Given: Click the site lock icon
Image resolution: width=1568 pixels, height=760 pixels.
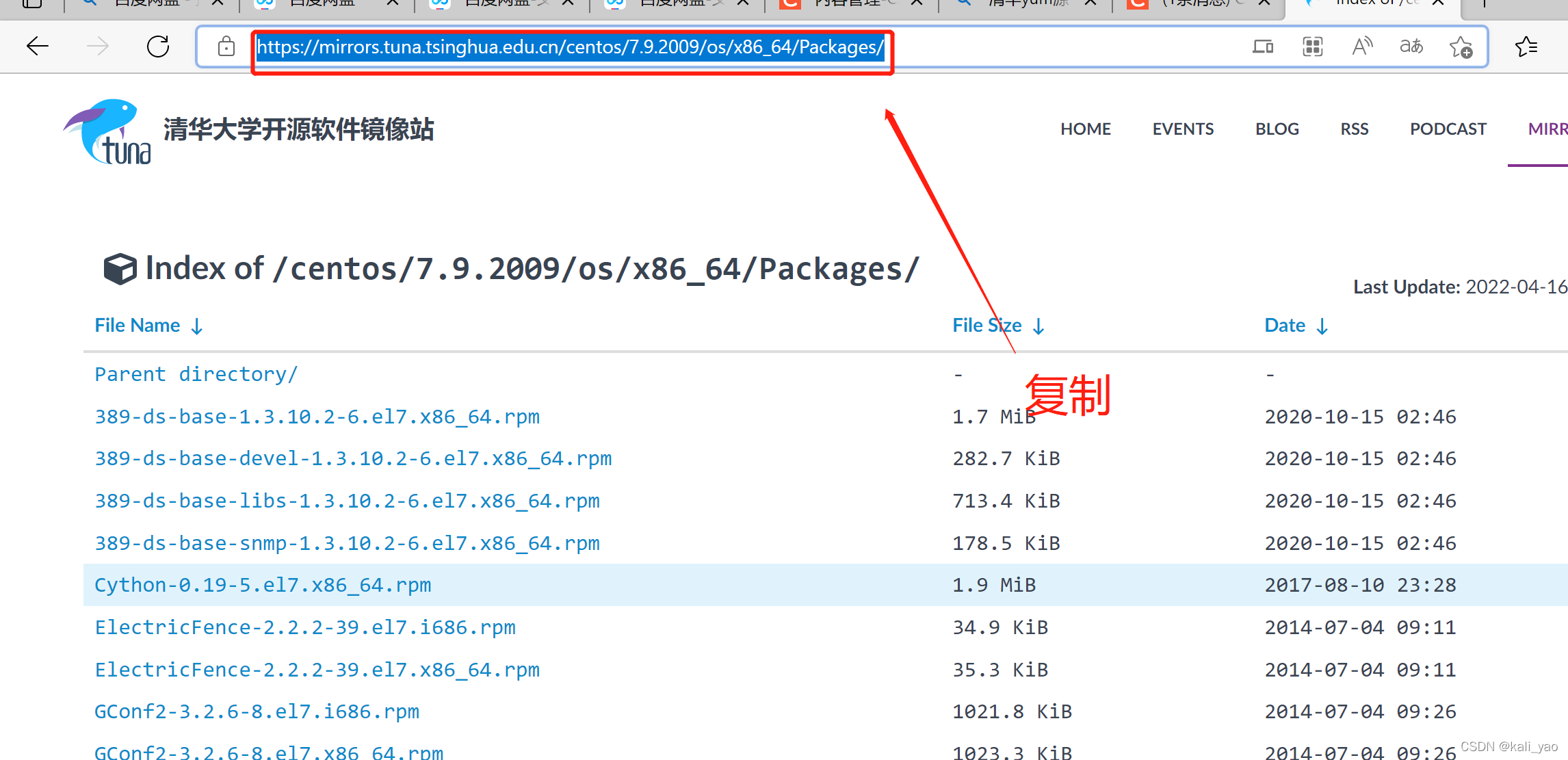Looking at the screenshot, I should [226, 47].
